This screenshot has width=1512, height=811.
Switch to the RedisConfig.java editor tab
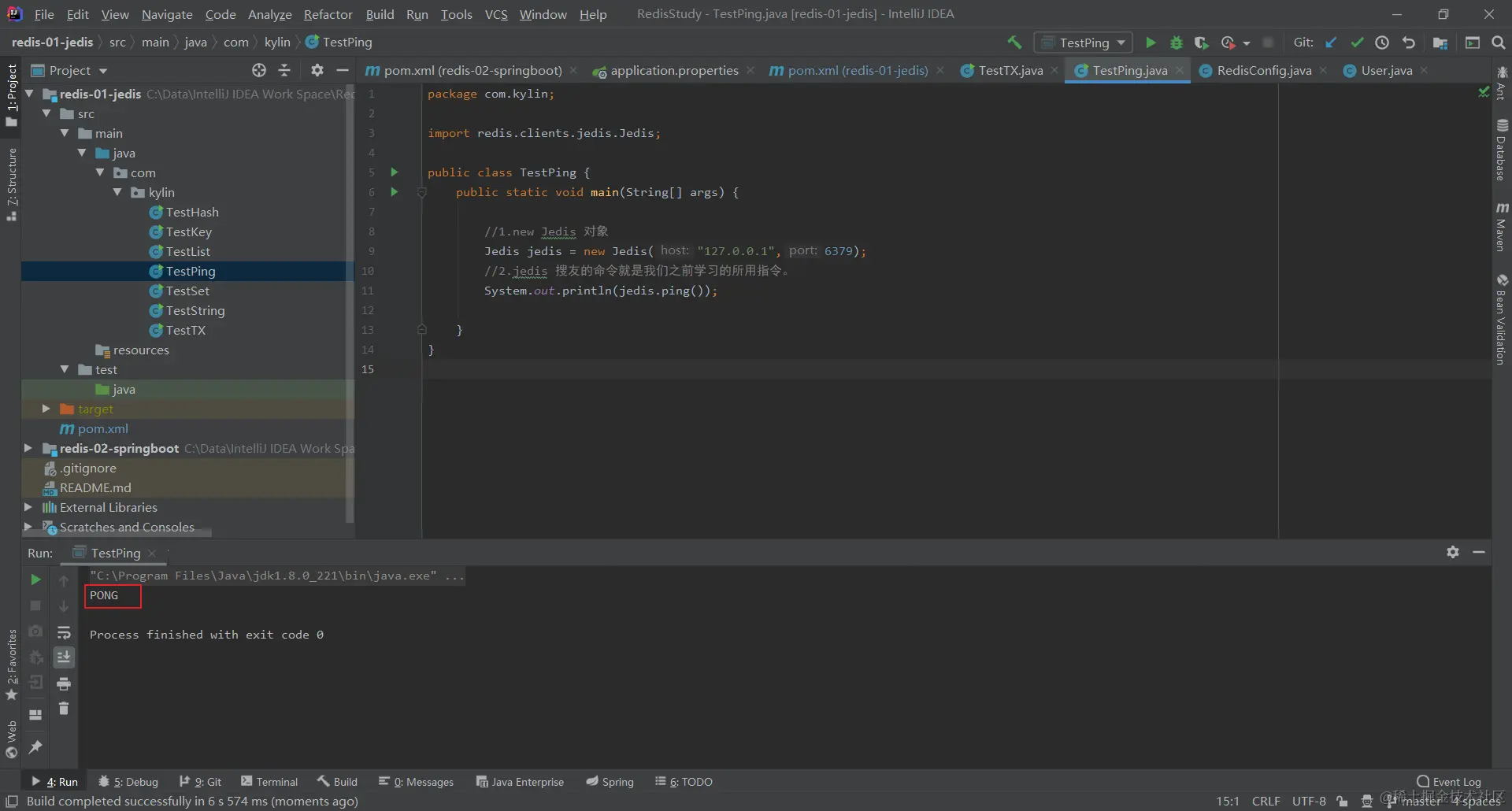coord(1264,70)
